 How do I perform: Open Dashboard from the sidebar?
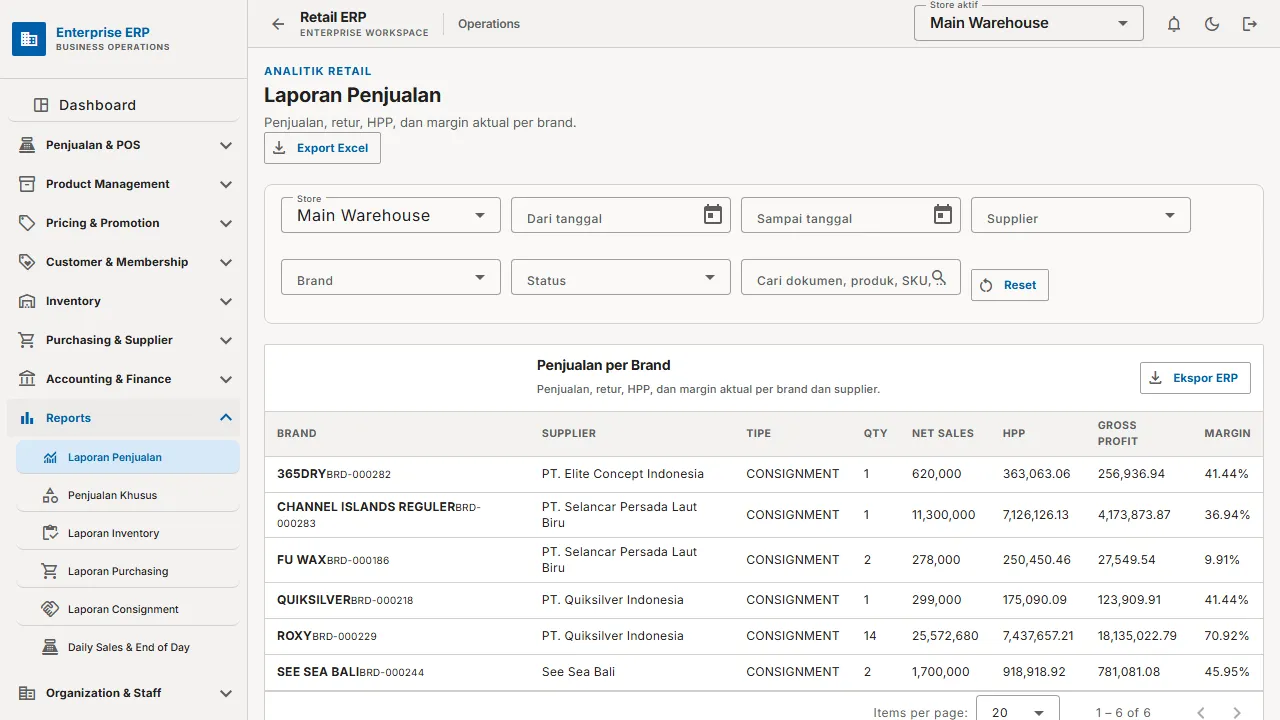[x=124, y=105]
